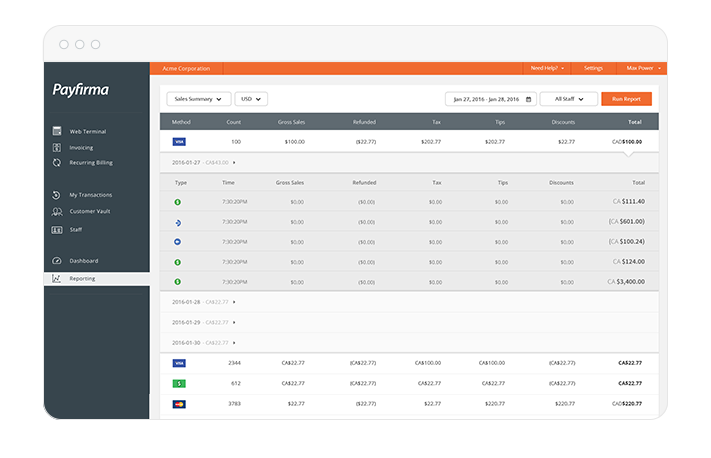This screenshot has width=711, height=458.
Task: Open the All Staff filter dropdown
Action: pyautogui.click(x=569, y=99)
